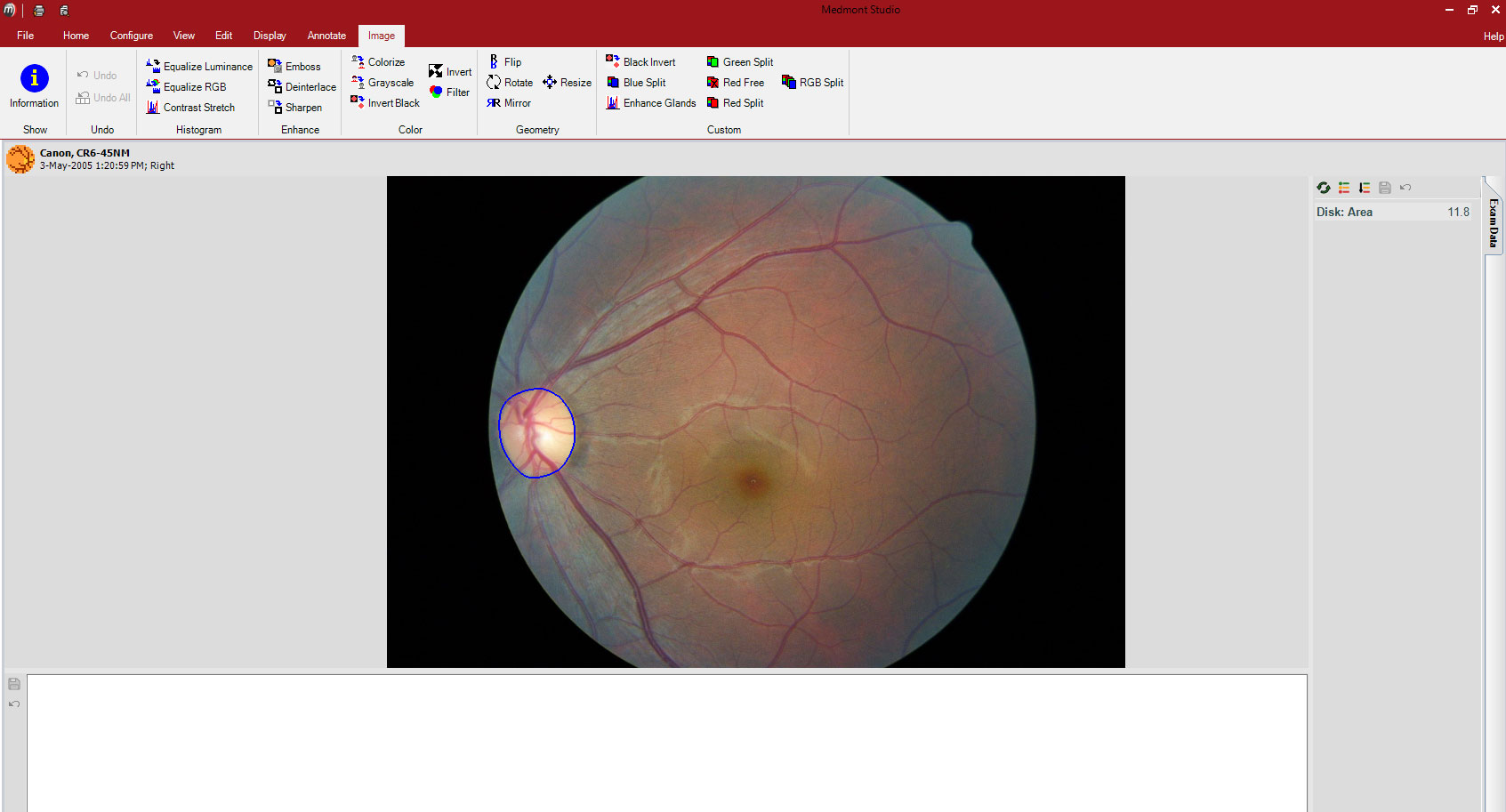Click the Information button in Show group
This screenshot has width=1506, height=812.
click(34, 86)
